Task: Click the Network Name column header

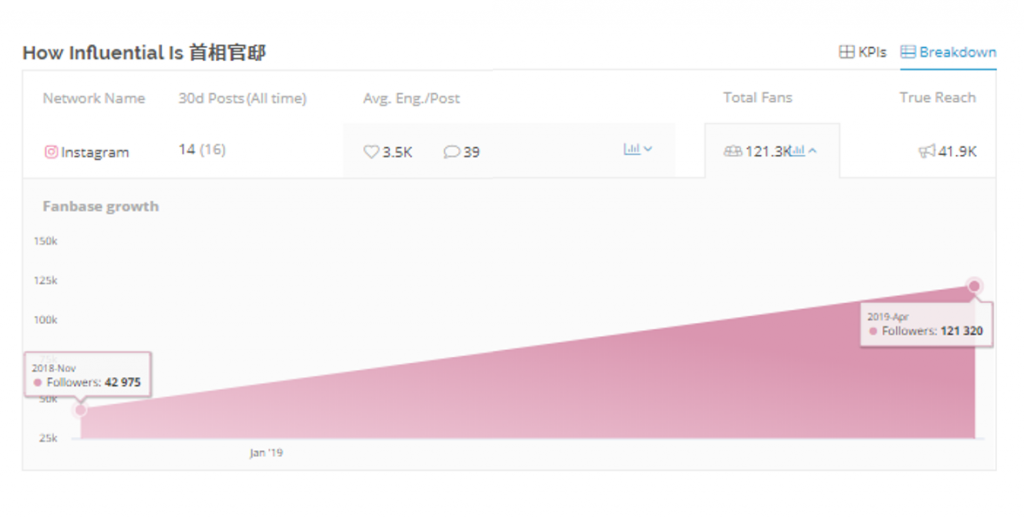Action: point(94,98)
